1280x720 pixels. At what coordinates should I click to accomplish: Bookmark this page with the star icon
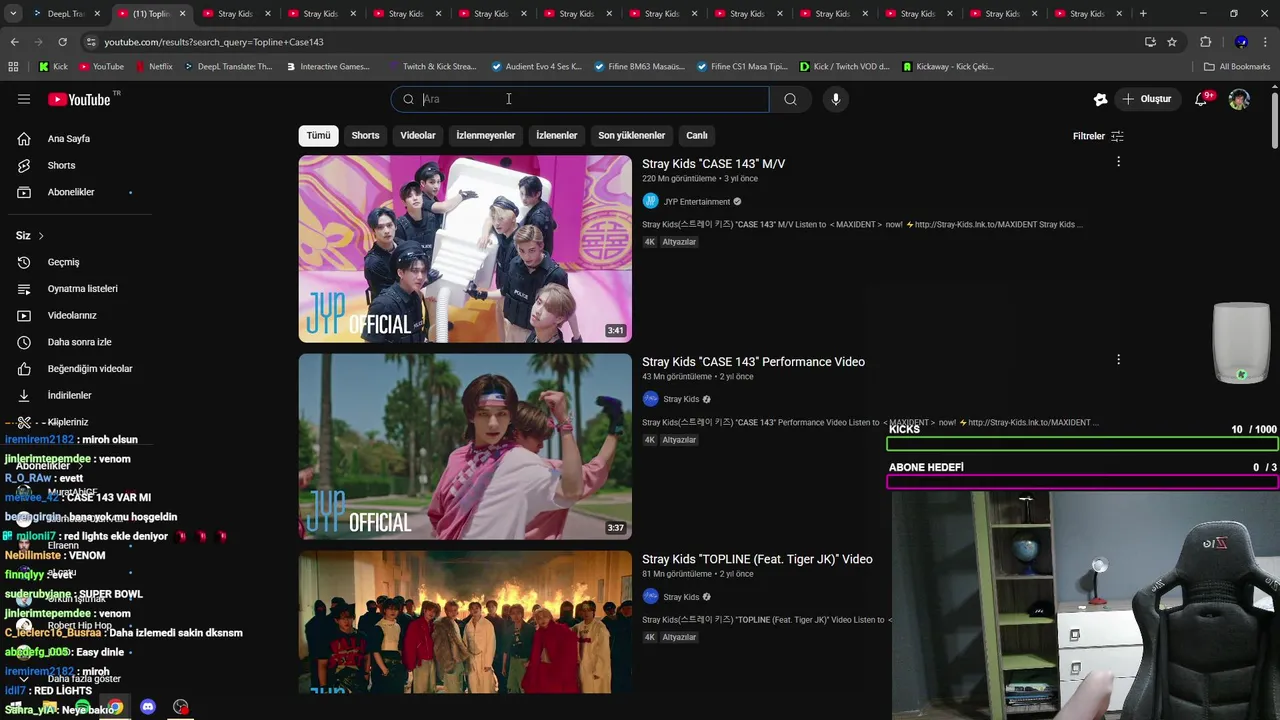click(1172, 42)
